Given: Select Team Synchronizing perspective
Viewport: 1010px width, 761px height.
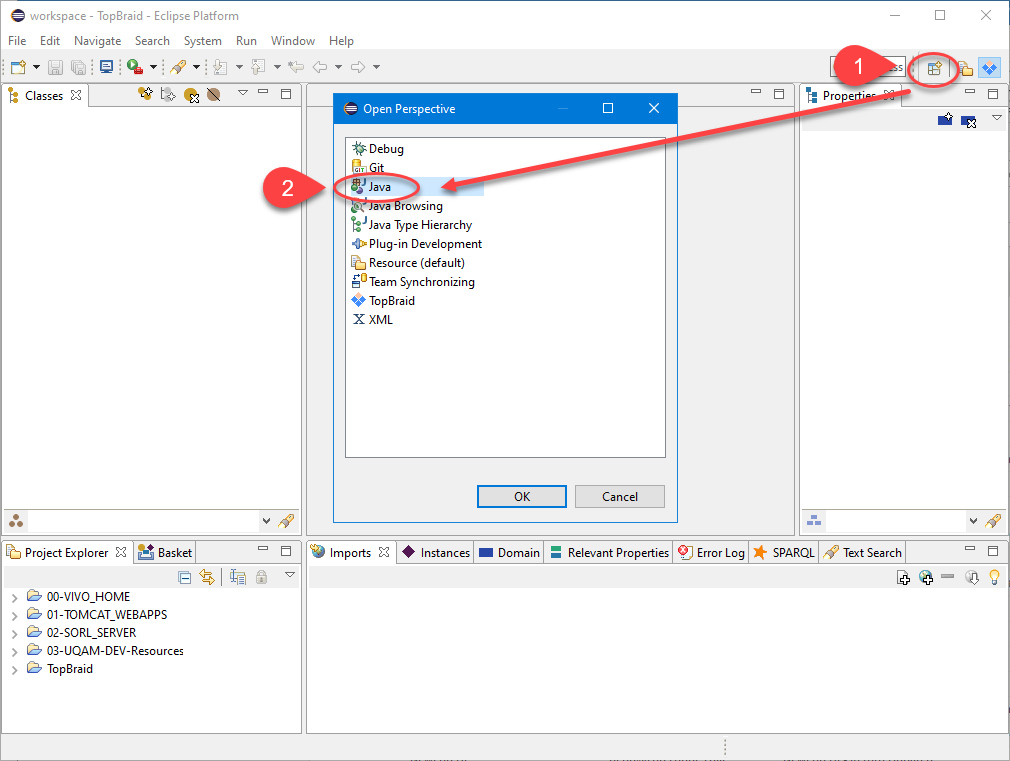Looking at the screenshot, I should coord(414,282).
